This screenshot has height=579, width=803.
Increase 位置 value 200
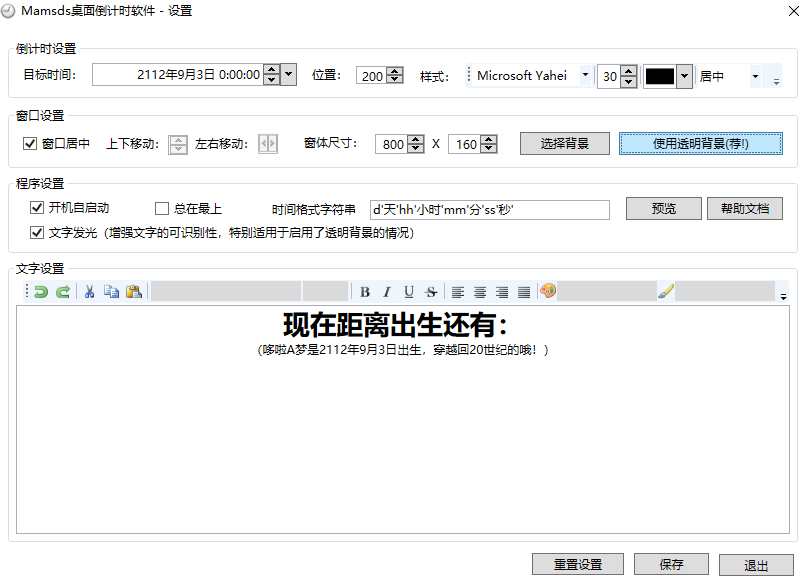point(395,71)
